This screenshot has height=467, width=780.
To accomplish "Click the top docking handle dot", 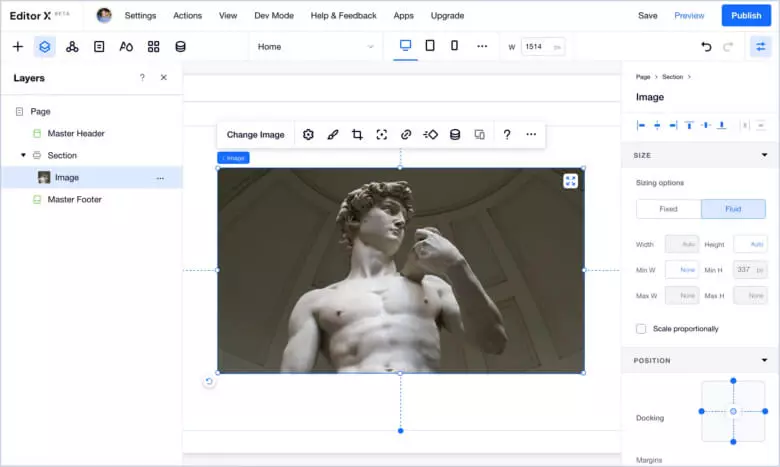I will 733,380.
